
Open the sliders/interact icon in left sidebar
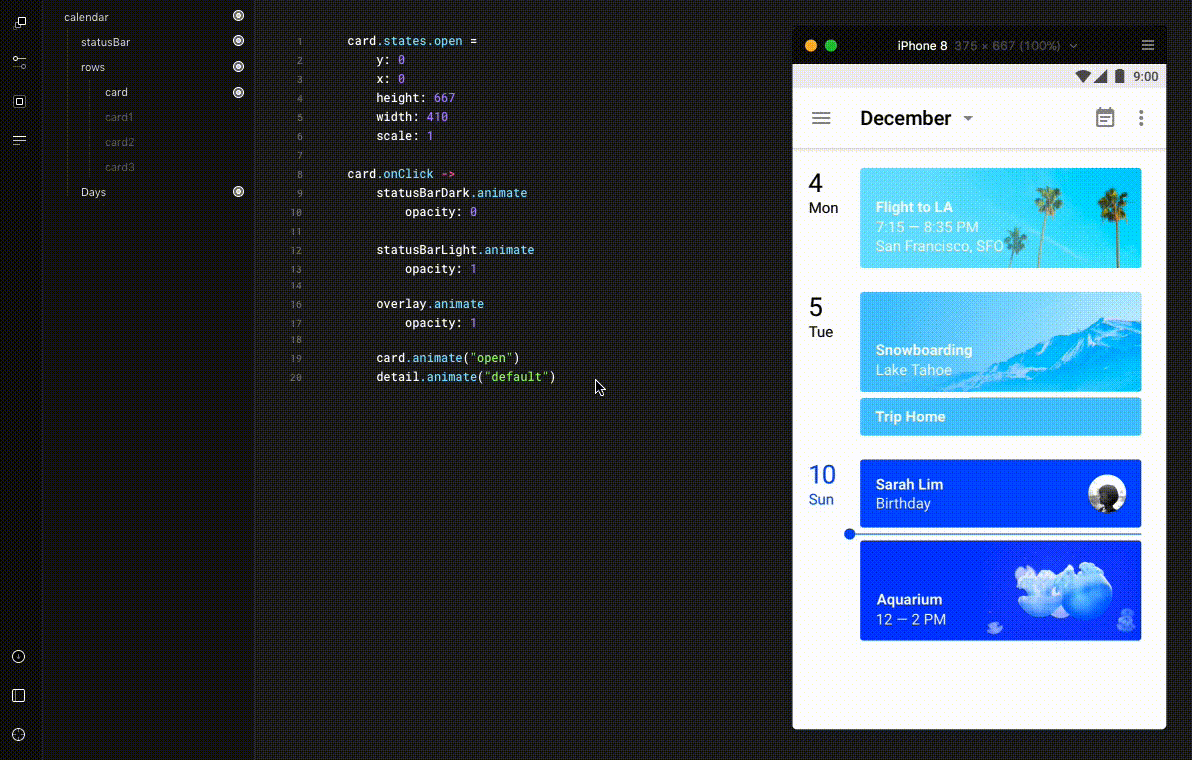(x=20, y=62)
